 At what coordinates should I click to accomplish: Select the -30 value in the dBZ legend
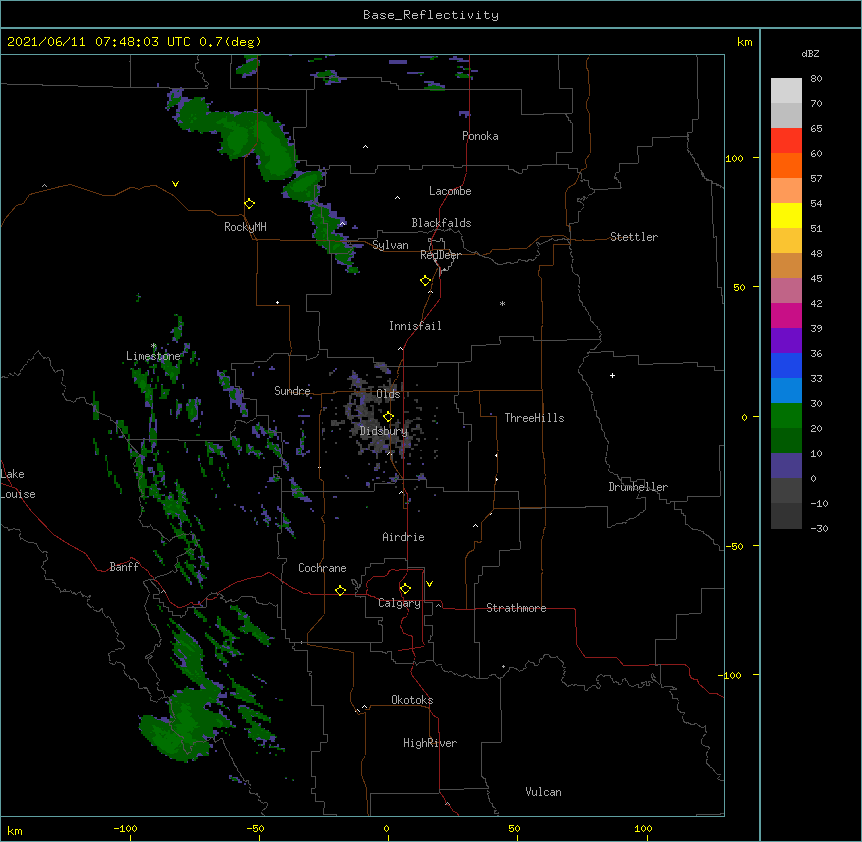click(x=819, y=528)
